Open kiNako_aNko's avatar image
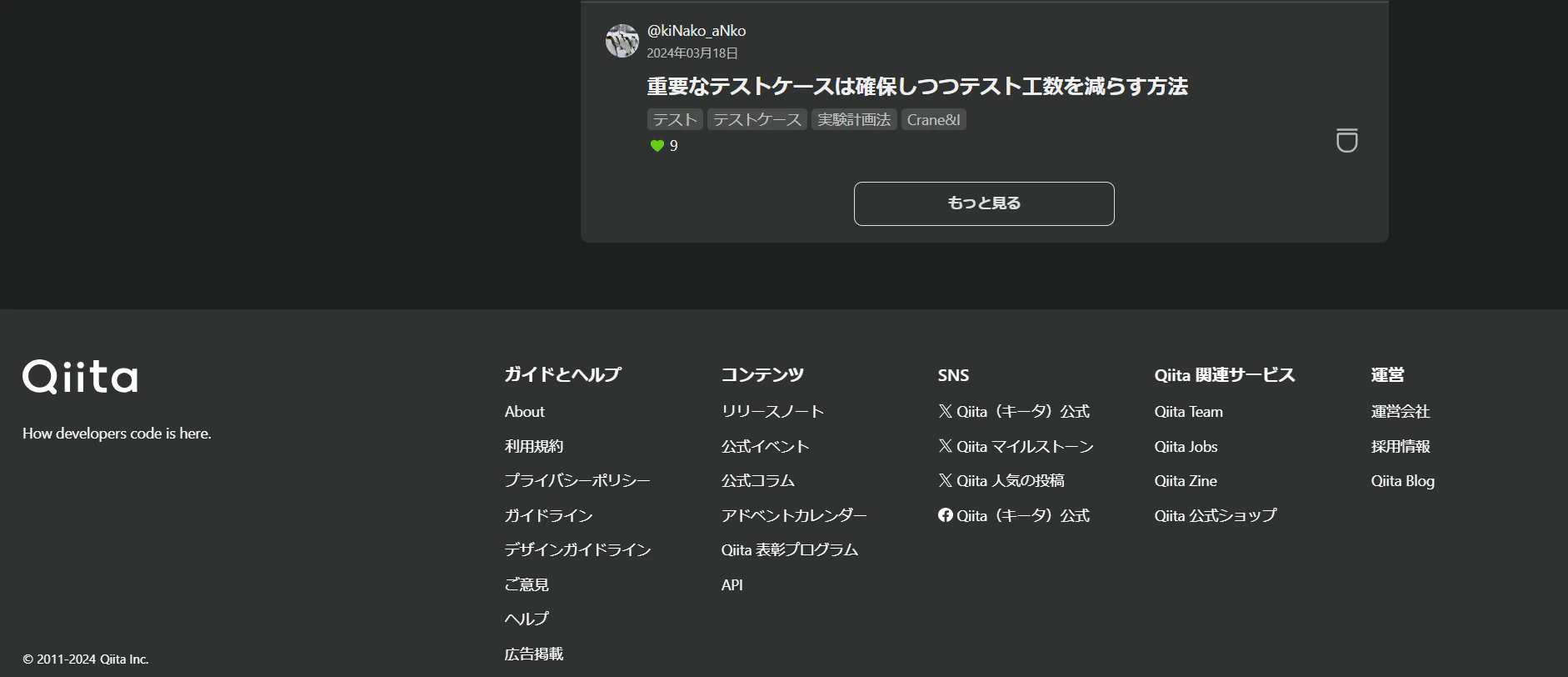1568x677 pixels. click(x=622, y=41)
